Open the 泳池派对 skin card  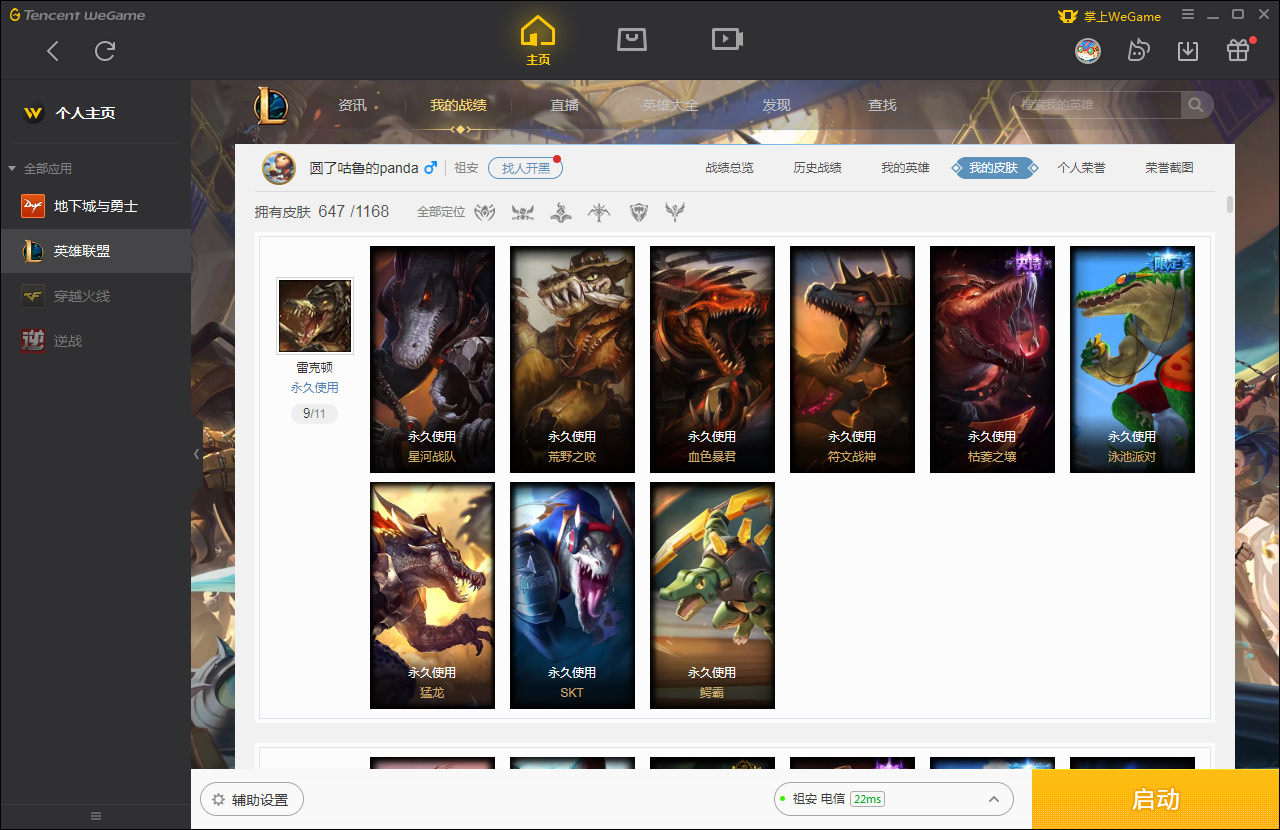tap(1132, 360)
